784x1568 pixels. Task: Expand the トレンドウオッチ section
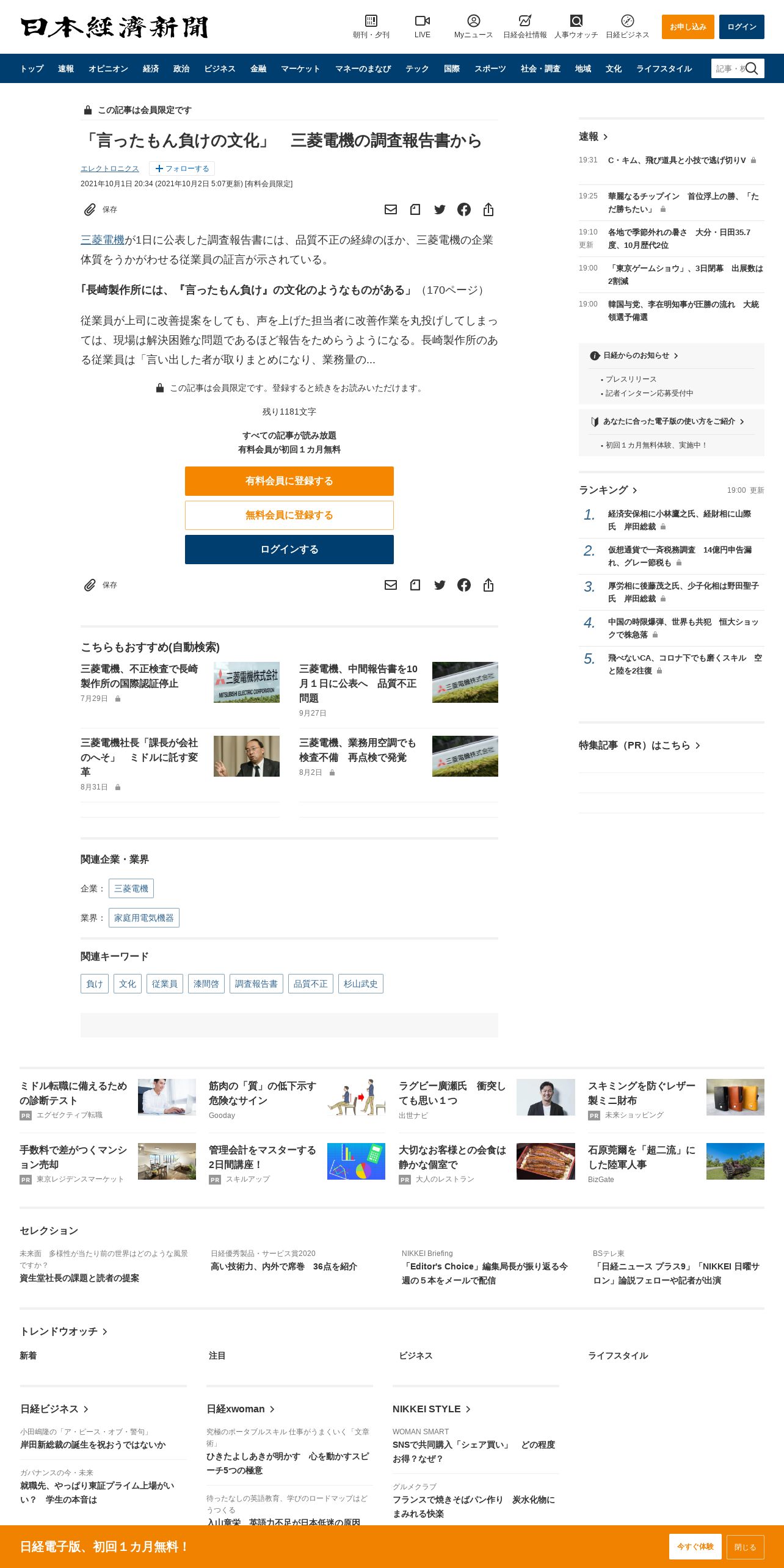[64, 1331]
